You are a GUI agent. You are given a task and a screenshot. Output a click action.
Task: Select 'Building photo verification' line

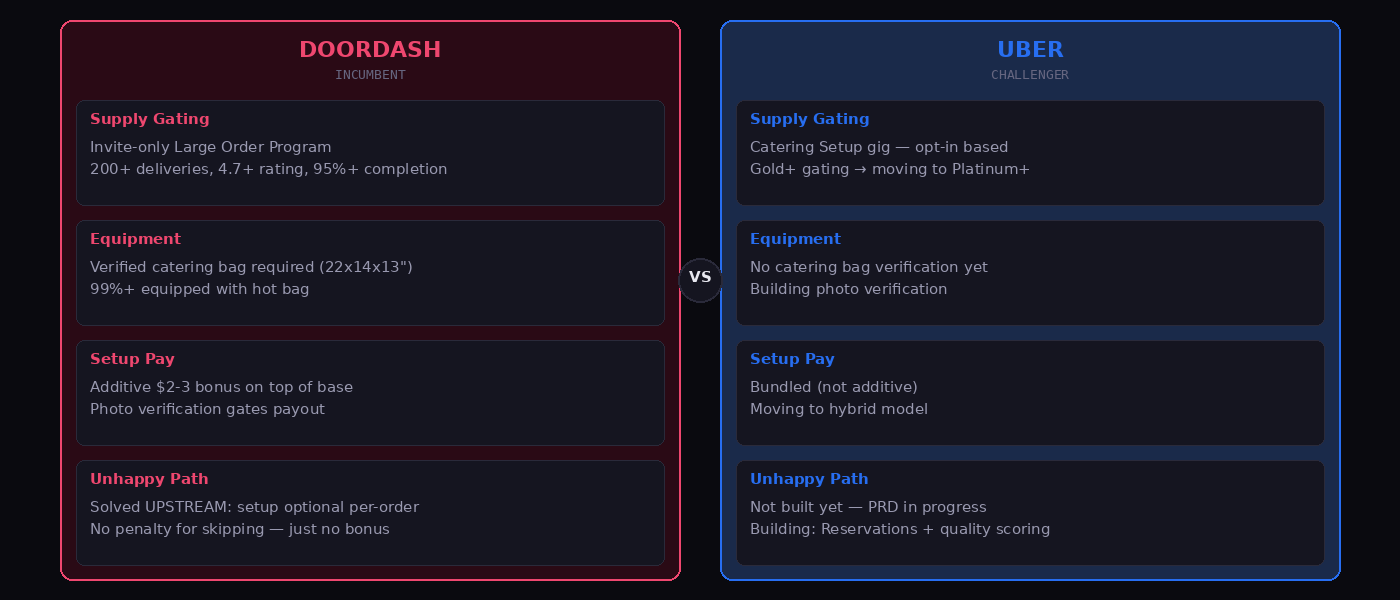coord(848,289)
